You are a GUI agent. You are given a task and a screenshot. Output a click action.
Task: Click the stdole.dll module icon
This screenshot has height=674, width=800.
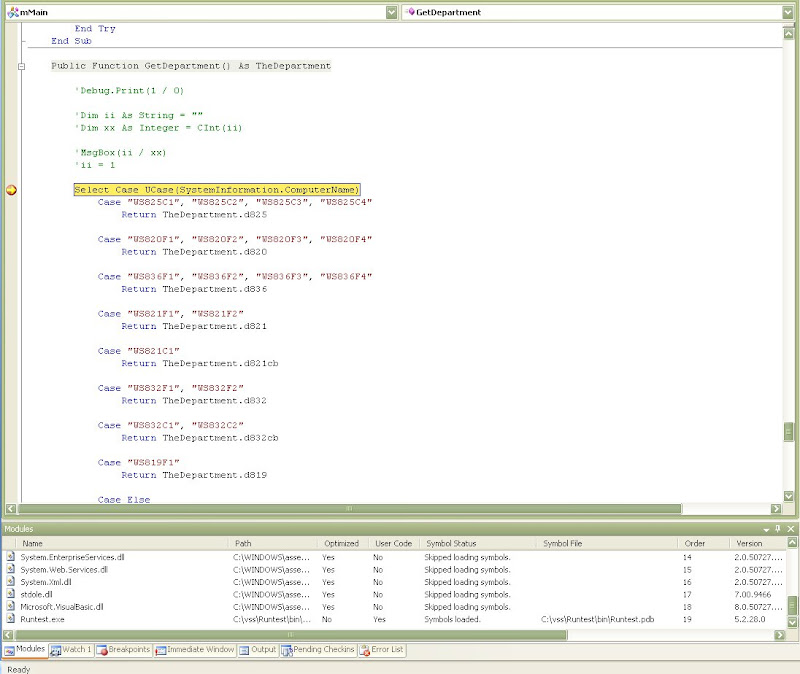click(x=11, y=594)
